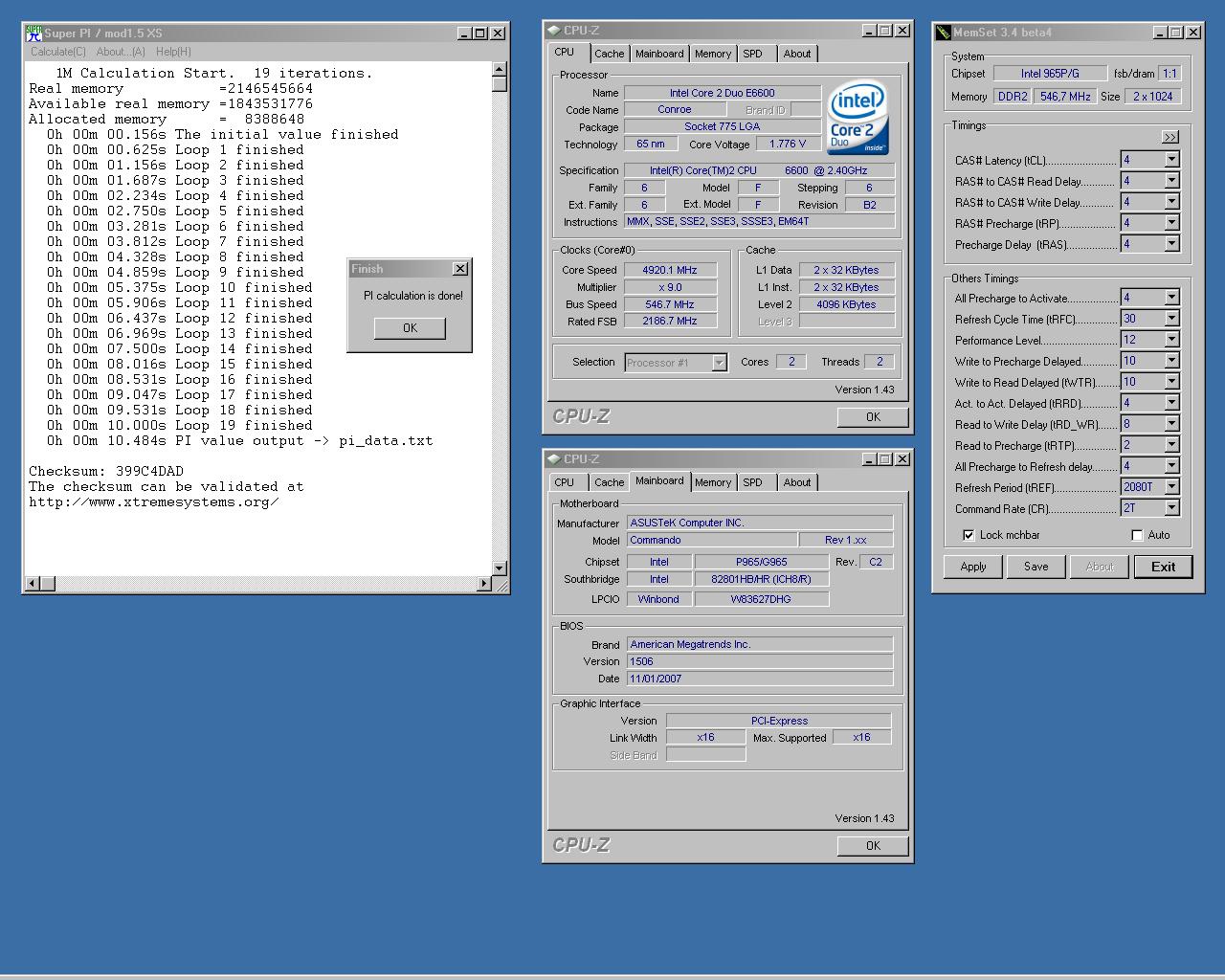The width and height of the screenshot is (1225, 980).
Task: Open RAS# to CAS# Read Delay dropdown
Action: tap(1171, 181)
